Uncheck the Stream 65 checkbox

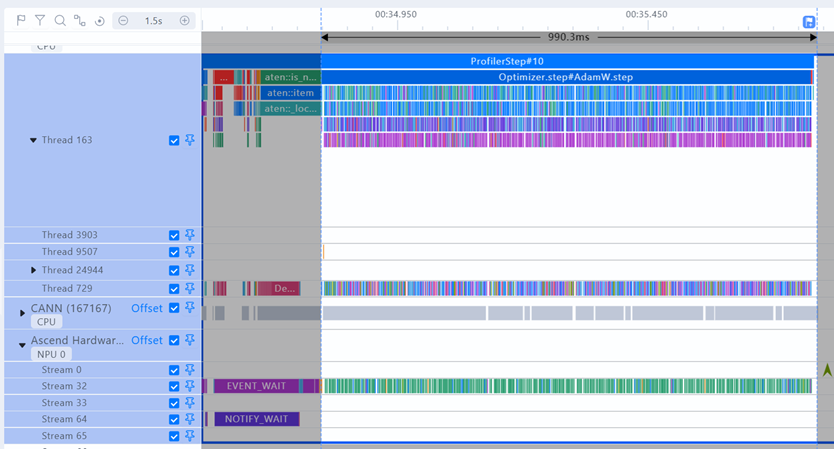click(174, 436)
